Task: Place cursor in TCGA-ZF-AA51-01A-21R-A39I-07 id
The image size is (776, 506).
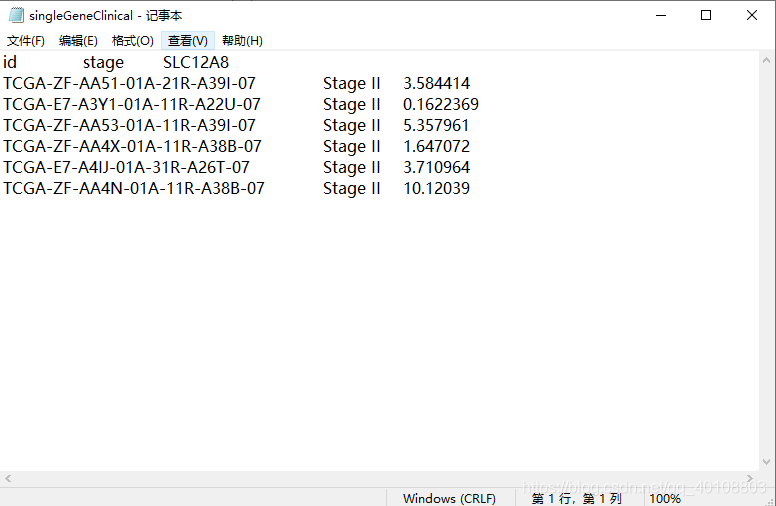Action: 129,83
